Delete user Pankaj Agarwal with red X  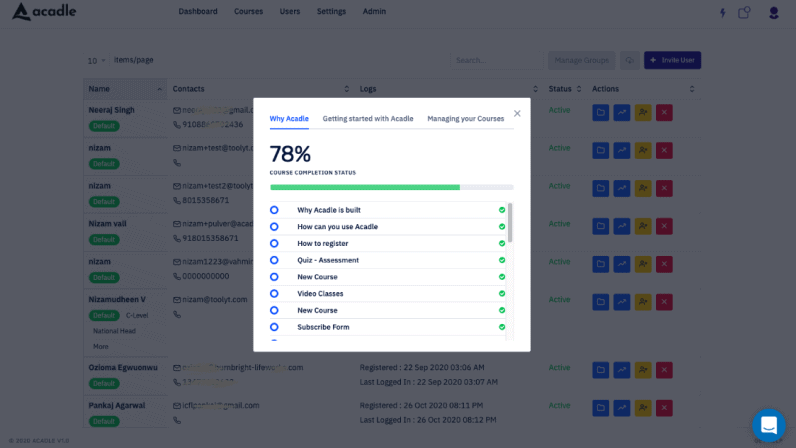coord(664,408)
